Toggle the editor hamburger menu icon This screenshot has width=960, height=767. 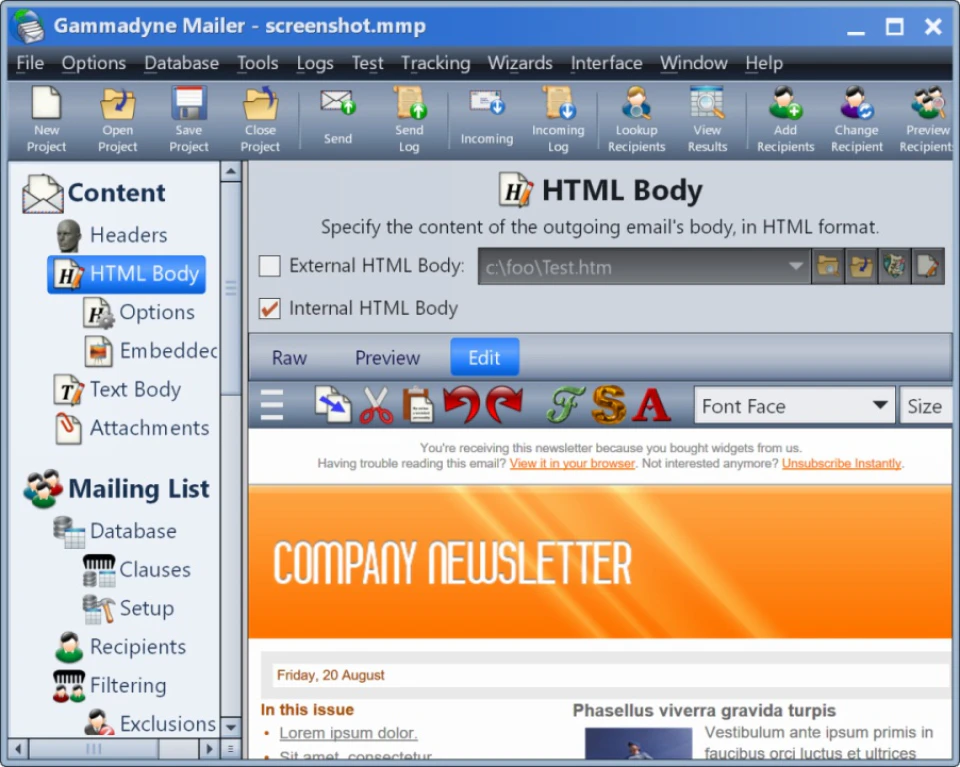click(x=272, y=404)
